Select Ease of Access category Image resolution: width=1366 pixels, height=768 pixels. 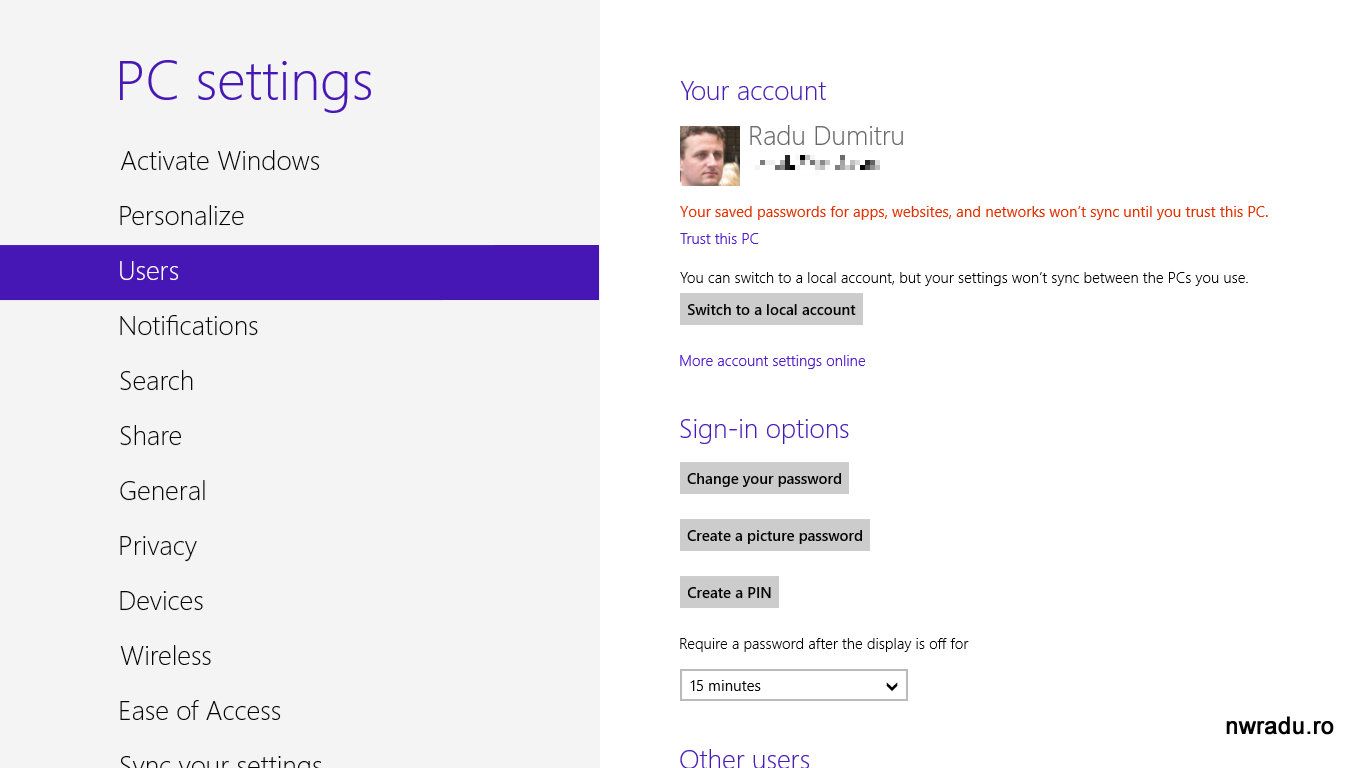coord(199,711)
